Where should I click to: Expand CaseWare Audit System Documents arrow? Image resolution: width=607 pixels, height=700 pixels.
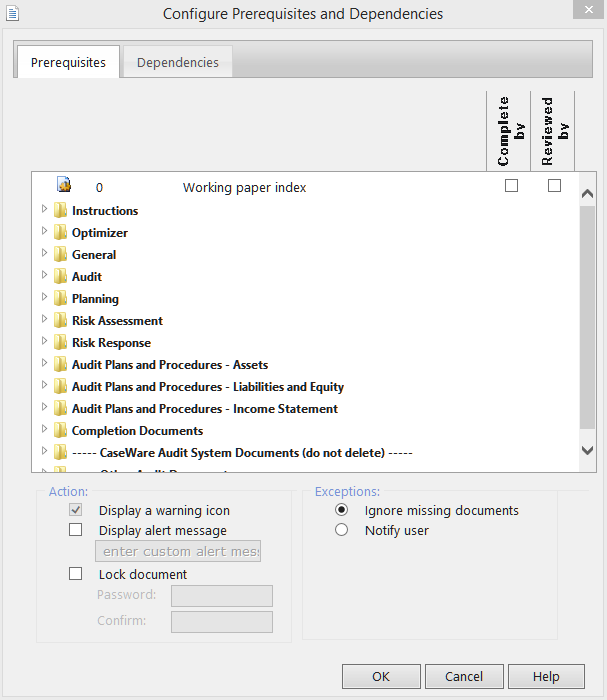(x=44, y=450)
